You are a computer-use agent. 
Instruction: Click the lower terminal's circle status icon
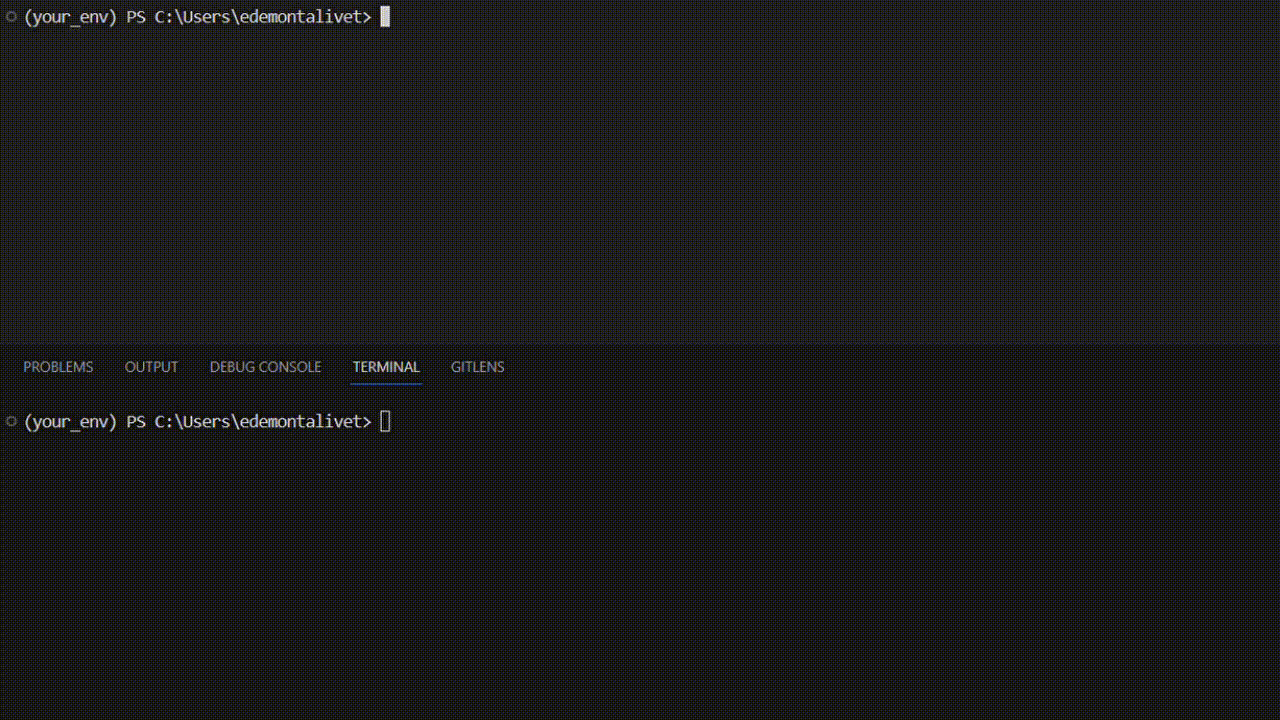coord(11,421)
